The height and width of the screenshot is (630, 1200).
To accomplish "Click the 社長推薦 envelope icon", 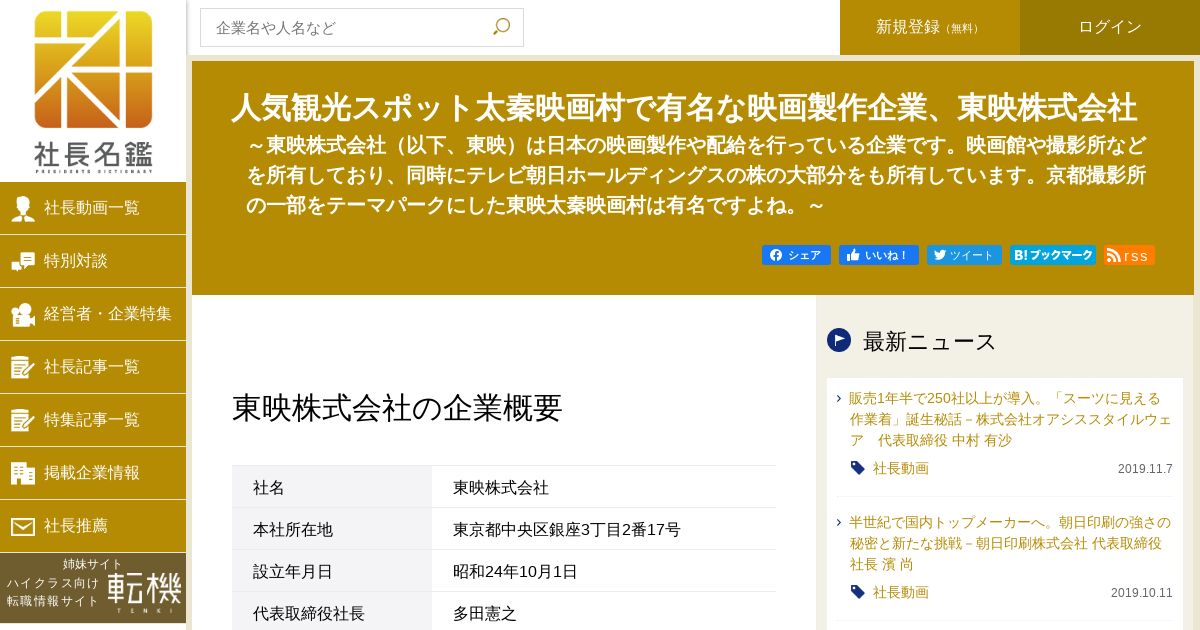I will (x=23, y=526).
